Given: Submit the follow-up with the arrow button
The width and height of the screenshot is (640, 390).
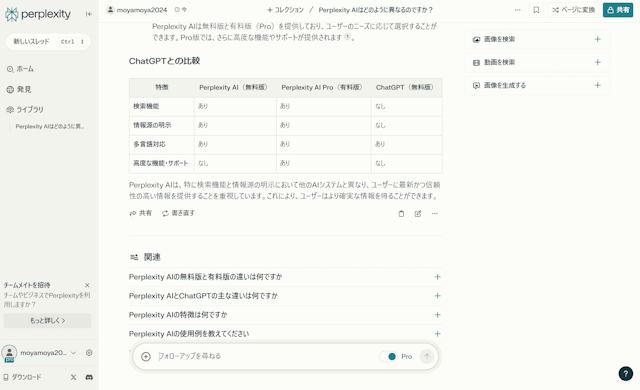Looking at the screenshot, I should click(427, 356).
